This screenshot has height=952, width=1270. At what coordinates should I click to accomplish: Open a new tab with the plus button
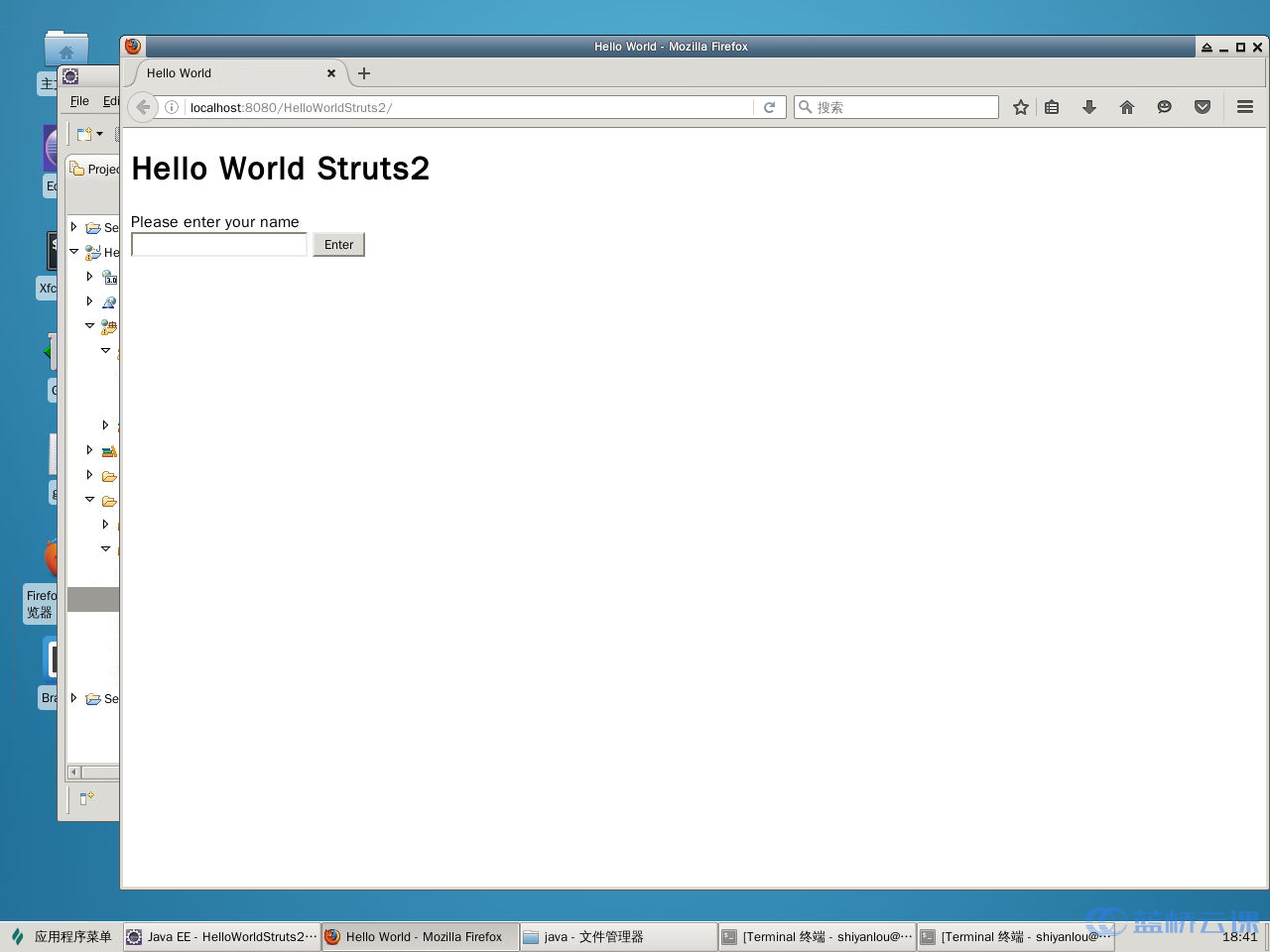point(363,72)
